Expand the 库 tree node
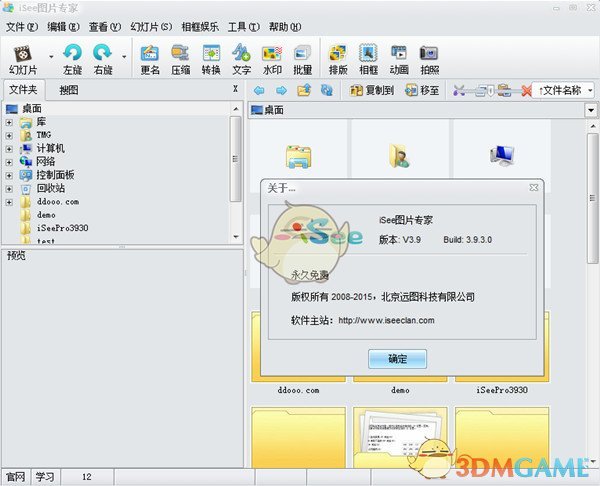This screenshot has width=600, height=486. click(9, 122)
